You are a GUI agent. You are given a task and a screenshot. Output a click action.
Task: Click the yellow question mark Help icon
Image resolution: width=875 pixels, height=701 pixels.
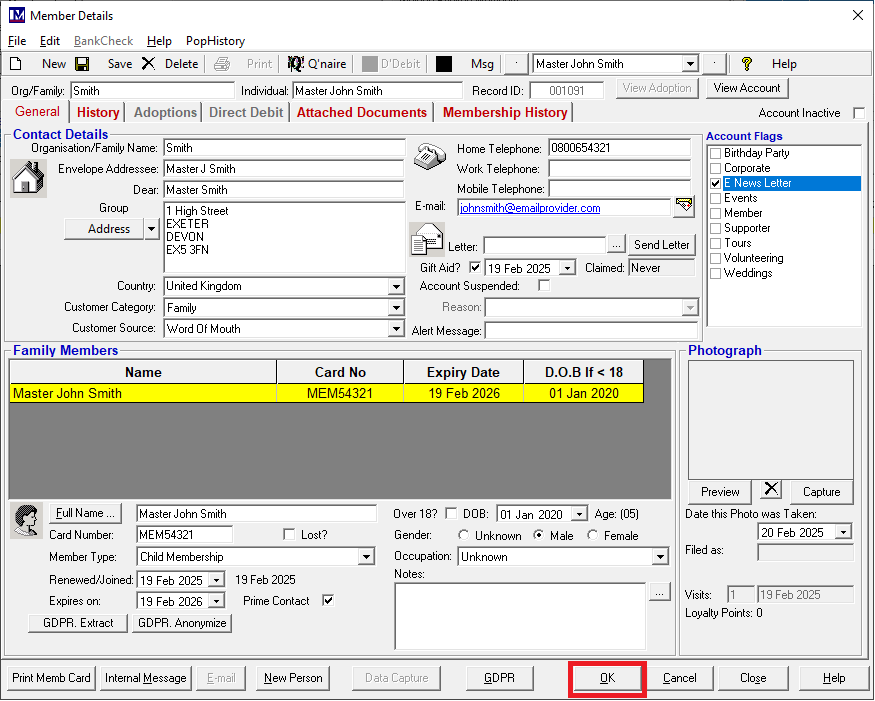pos(746,64)
